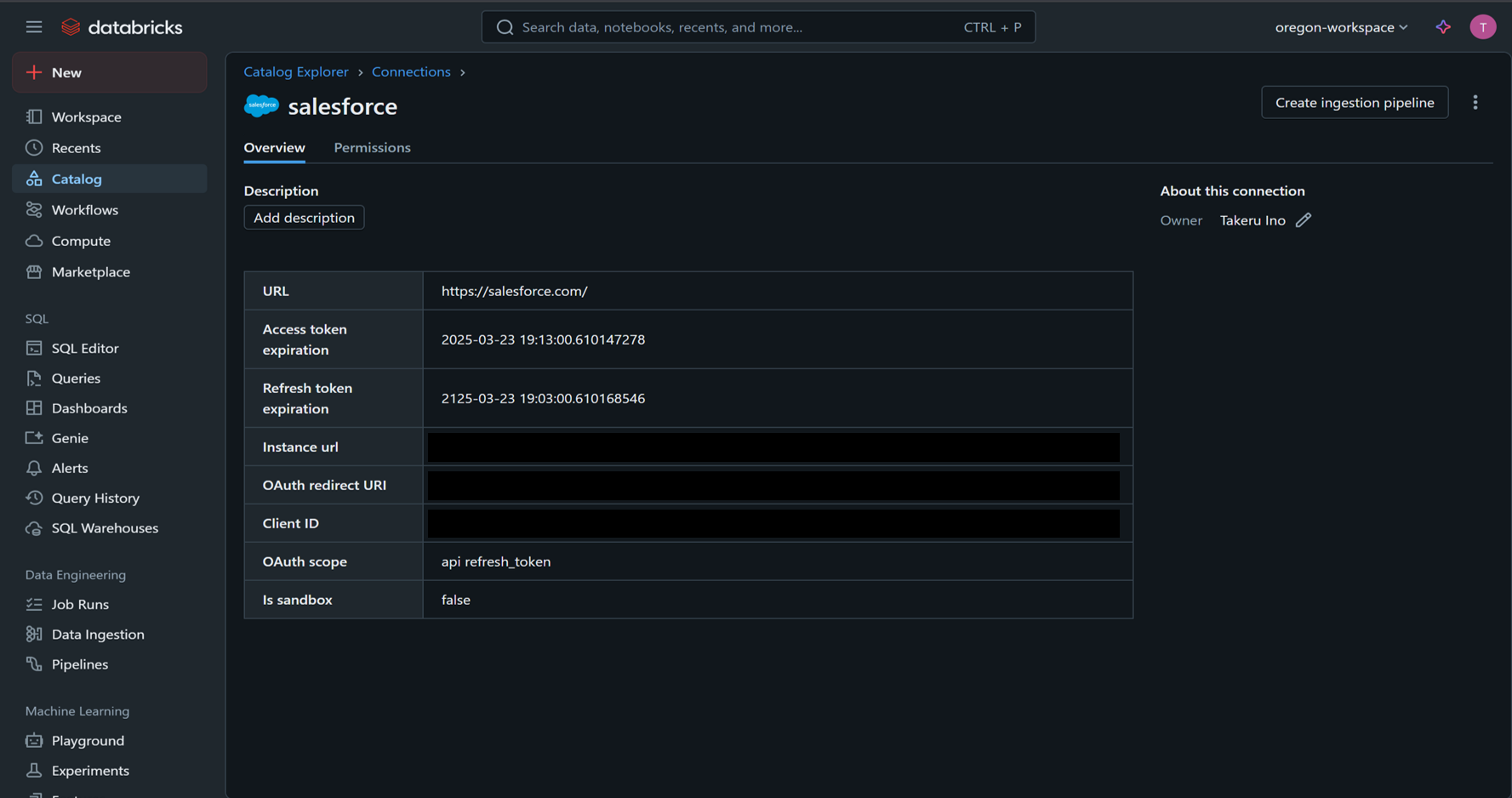Open the hamburger navigation menu
Screen dimensions: 1512x798
[x=34, y=27]
